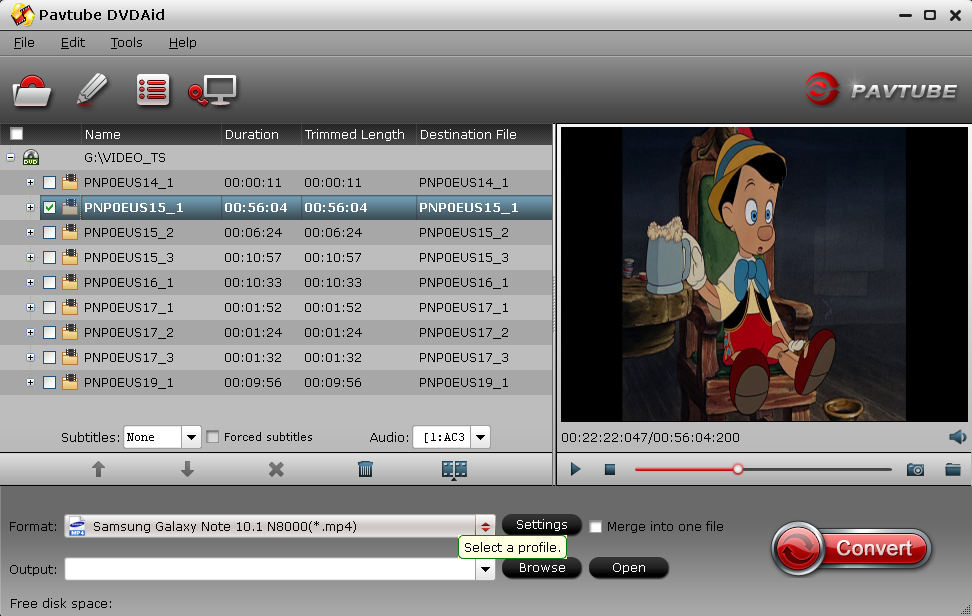Play the preview video
972x616 pixels.
click(575, 469)
